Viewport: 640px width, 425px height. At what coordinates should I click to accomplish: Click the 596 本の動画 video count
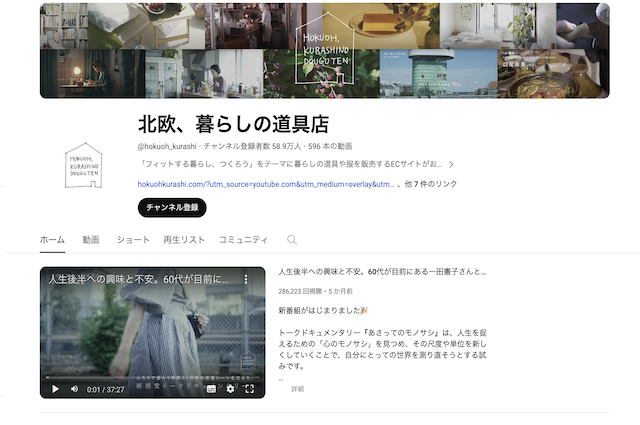point(330,146)
